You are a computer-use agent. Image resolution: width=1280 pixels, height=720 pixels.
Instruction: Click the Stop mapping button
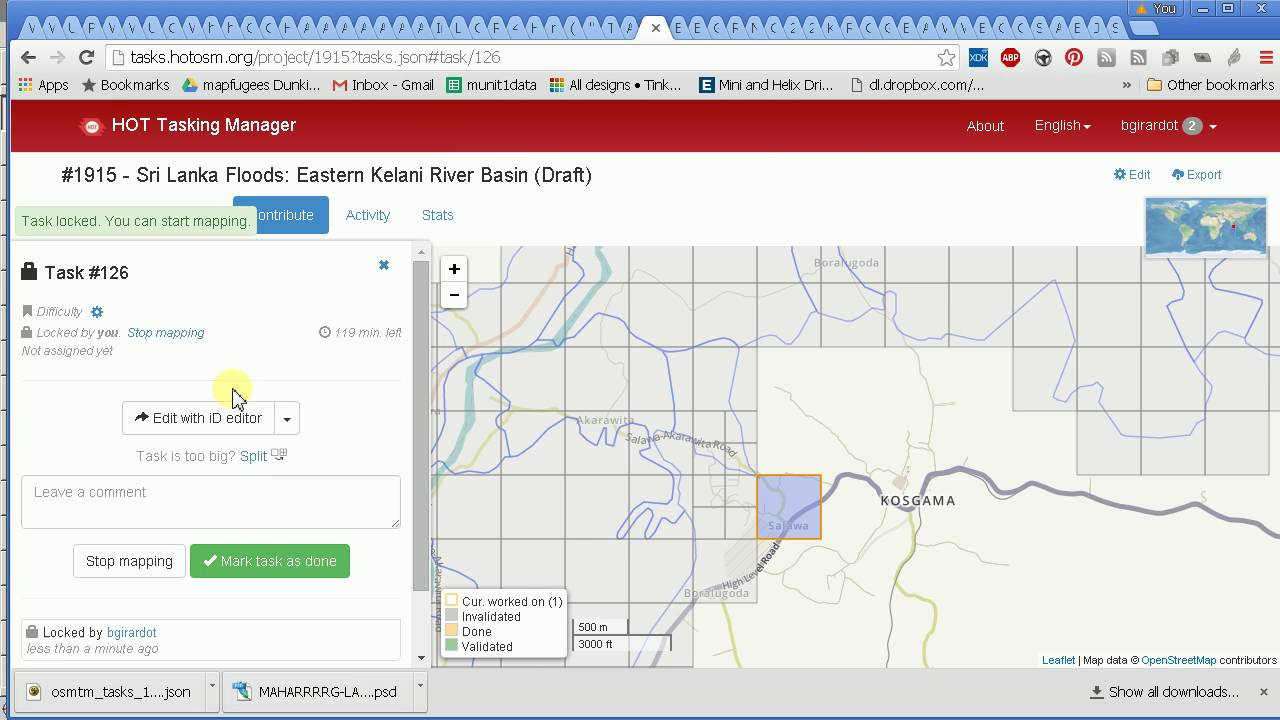click(129, 561)
